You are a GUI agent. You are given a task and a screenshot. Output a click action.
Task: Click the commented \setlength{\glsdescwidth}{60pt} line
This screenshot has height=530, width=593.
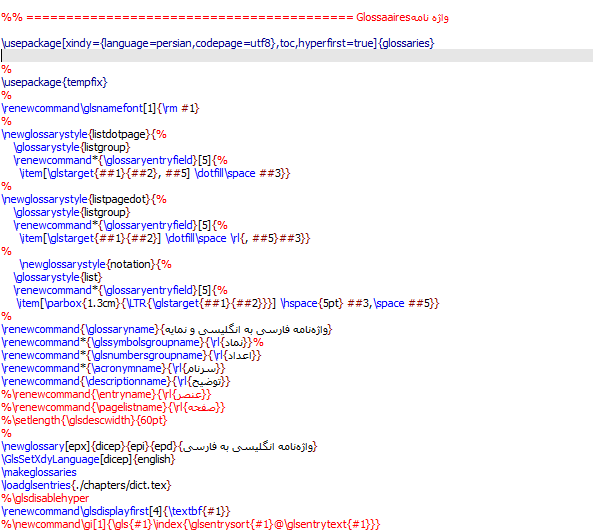[x=84, y=420]
